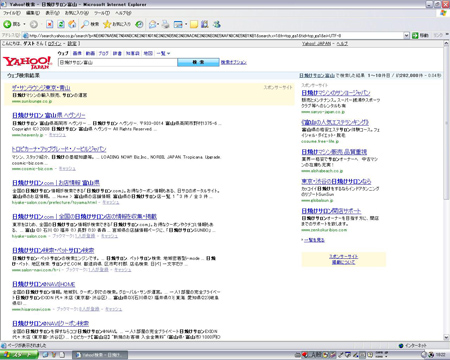Open the 検索オプション link
Screen dimensions: 450x360
[234, 62]
